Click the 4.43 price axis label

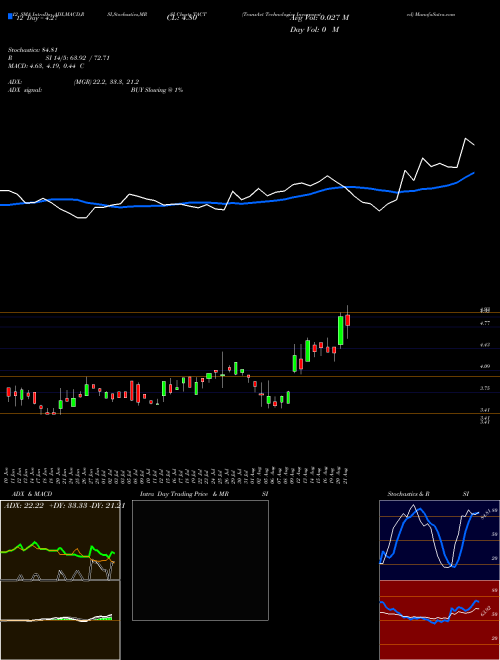click(x=485, y=345)
